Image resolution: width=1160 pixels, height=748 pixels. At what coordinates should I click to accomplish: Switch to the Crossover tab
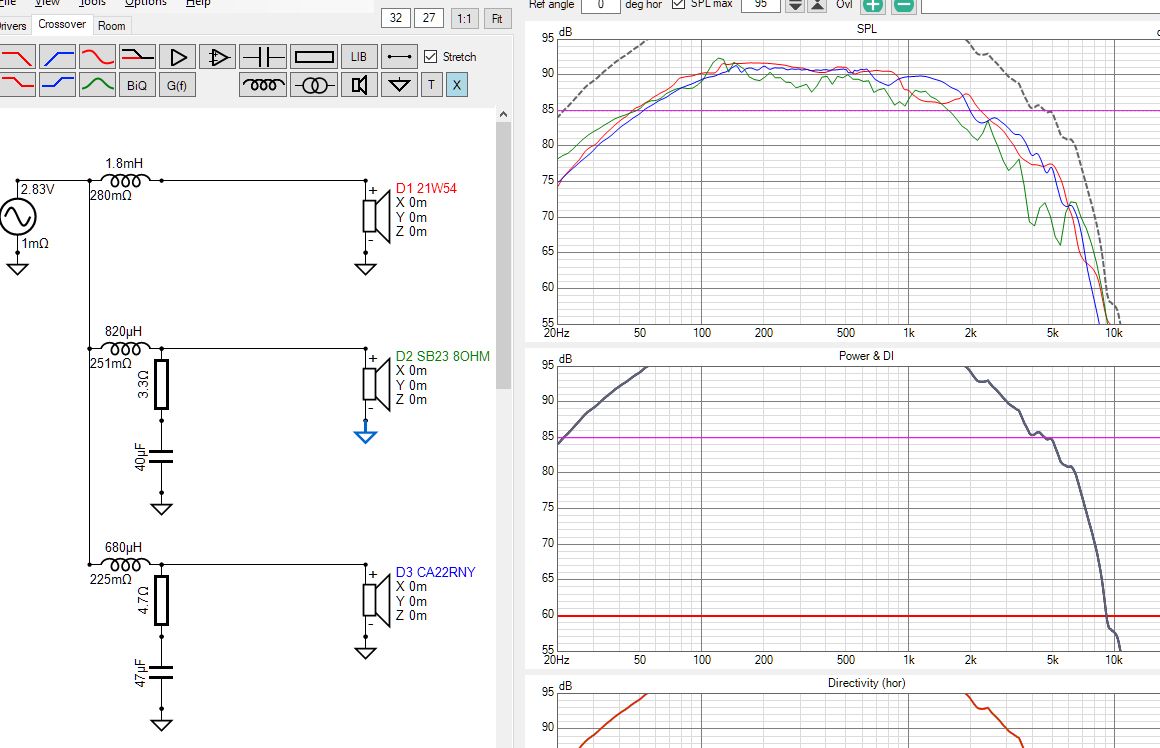62,24
